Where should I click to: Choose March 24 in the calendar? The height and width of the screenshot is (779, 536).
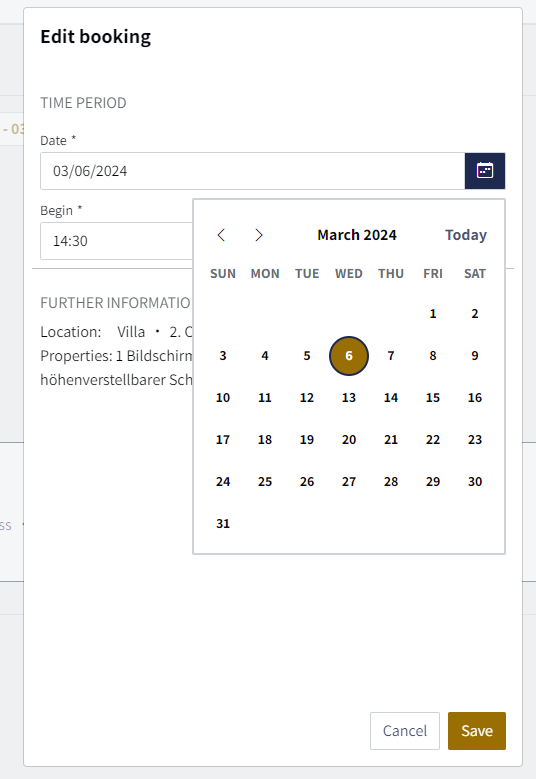pos(223,481)
